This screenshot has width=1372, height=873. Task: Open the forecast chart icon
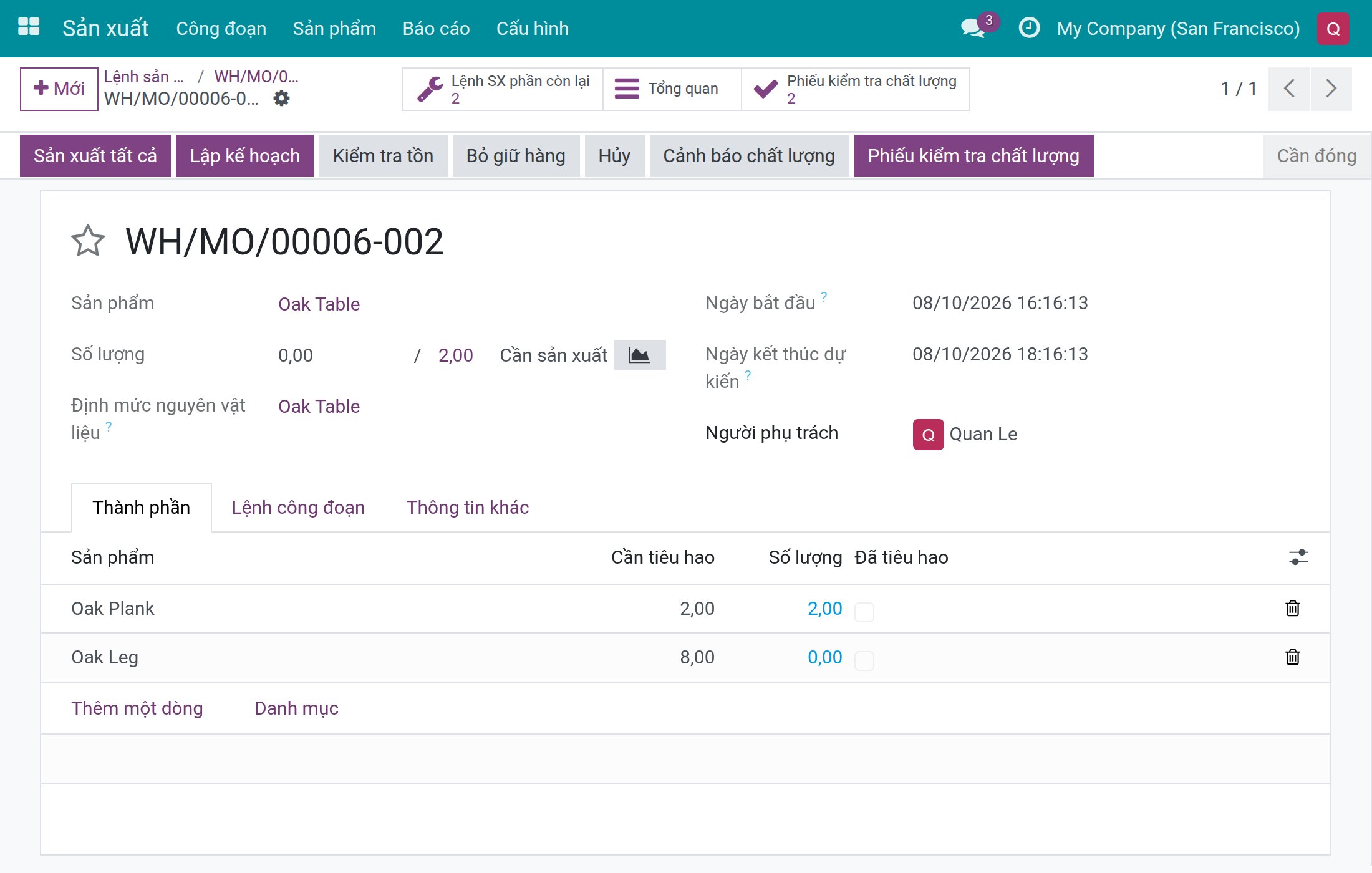point(639,355)
